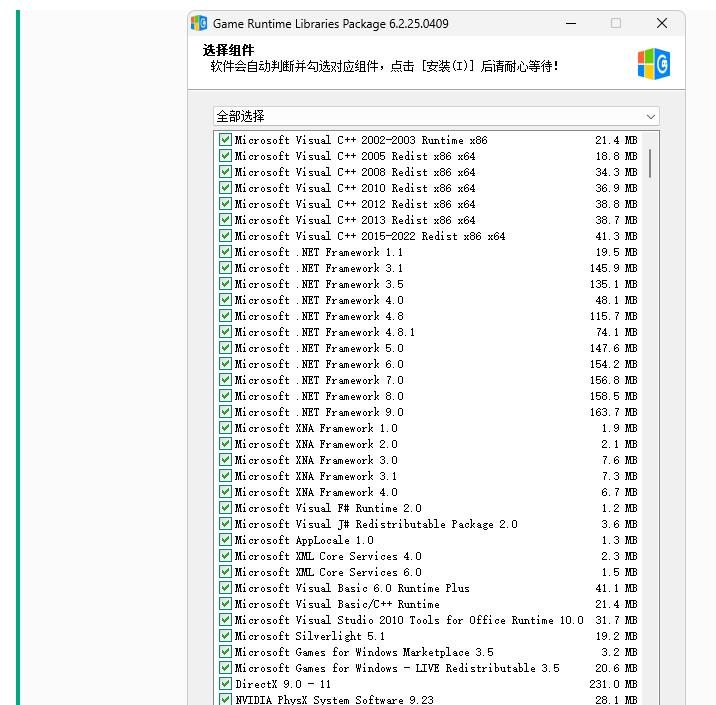Toggle .NET Framework 6.0 checkbox
Screen dimensions: 716x705
pos(225,363)
